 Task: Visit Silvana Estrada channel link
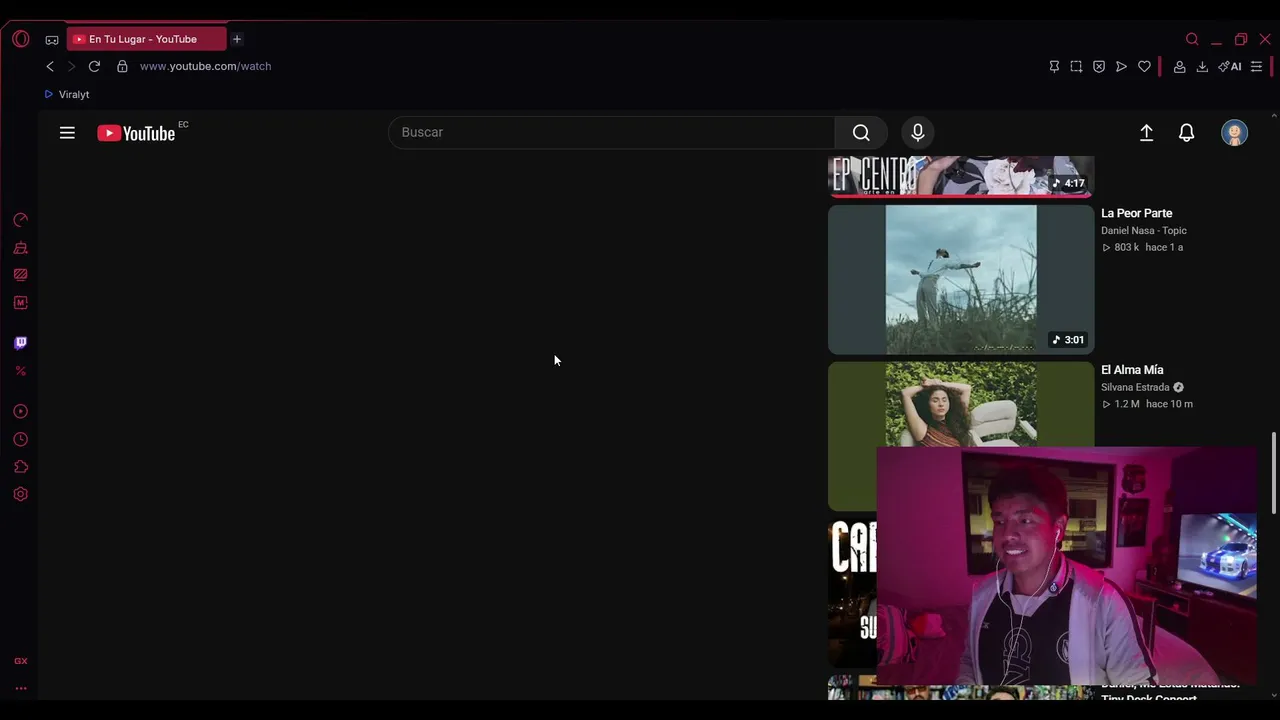coord(1135,388)
